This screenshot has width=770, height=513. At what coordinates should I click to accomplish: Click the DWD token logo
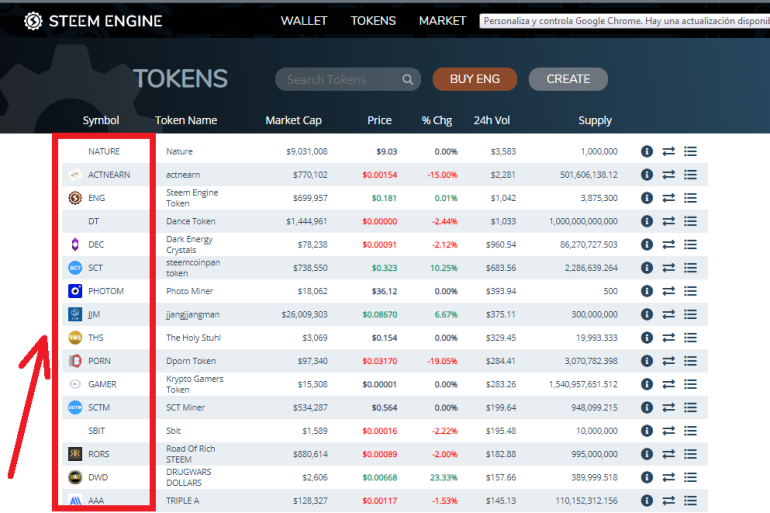tap(75, 477)
